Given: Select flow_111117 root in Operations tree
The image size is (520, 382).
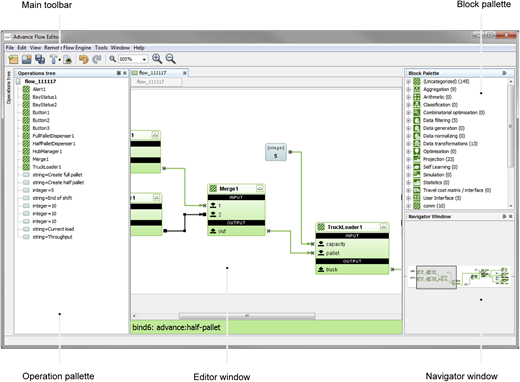Looking at the screenshot, I should (x=40, y=81).
